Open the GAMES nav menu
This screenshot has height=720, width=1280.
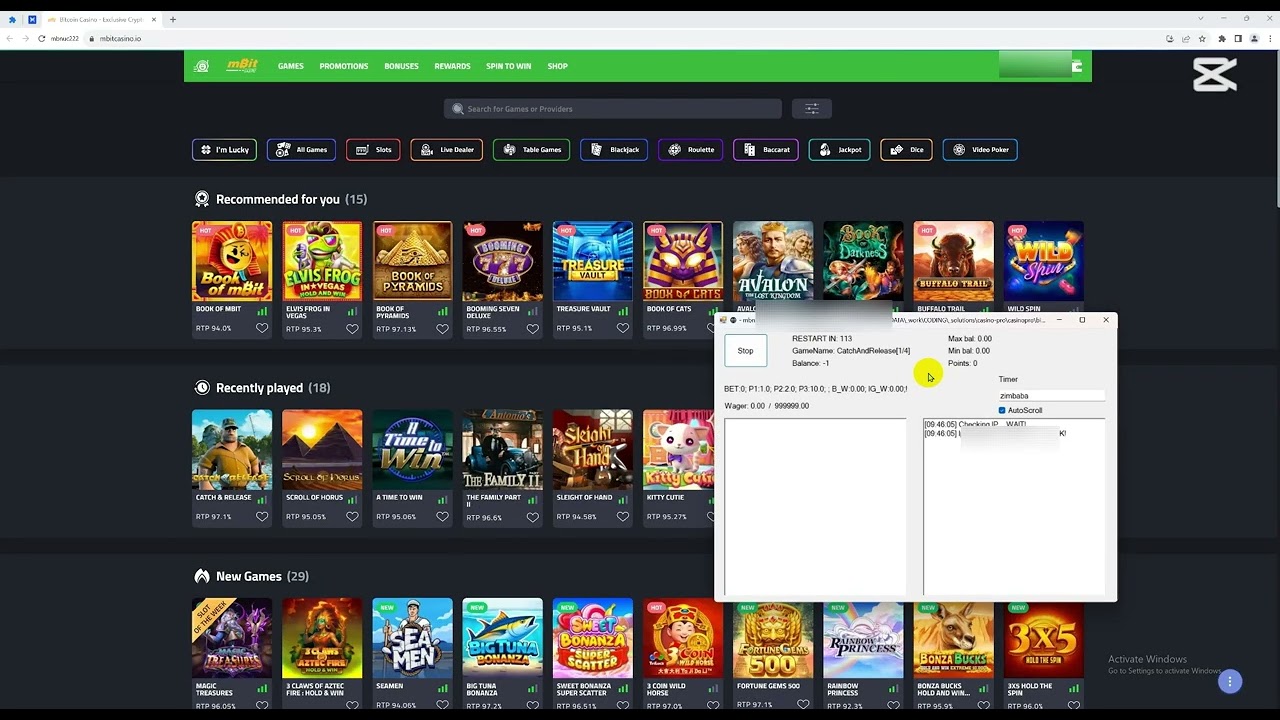[291, 66]
